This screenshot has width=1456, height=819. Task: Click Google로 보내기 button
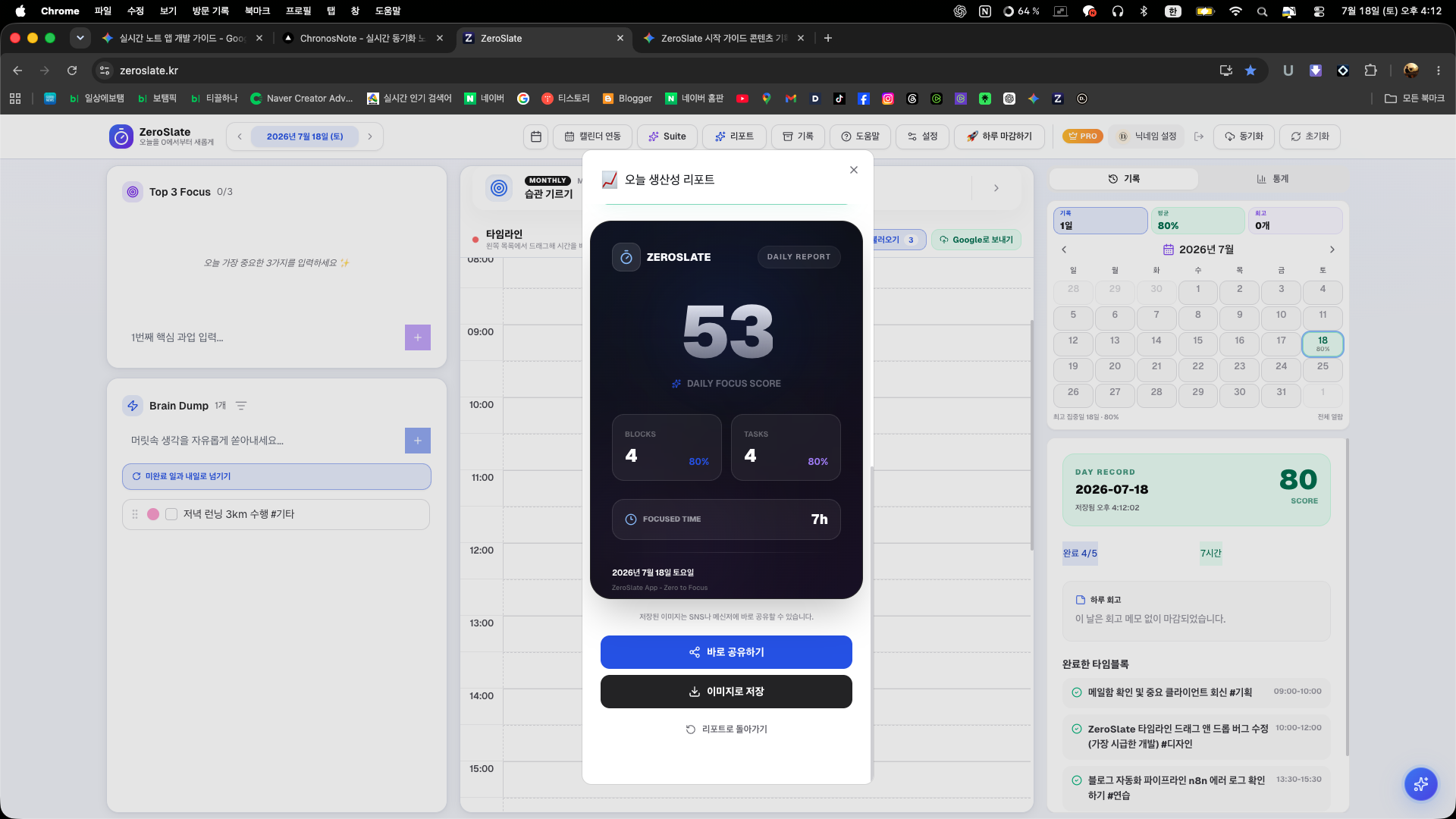976,240
